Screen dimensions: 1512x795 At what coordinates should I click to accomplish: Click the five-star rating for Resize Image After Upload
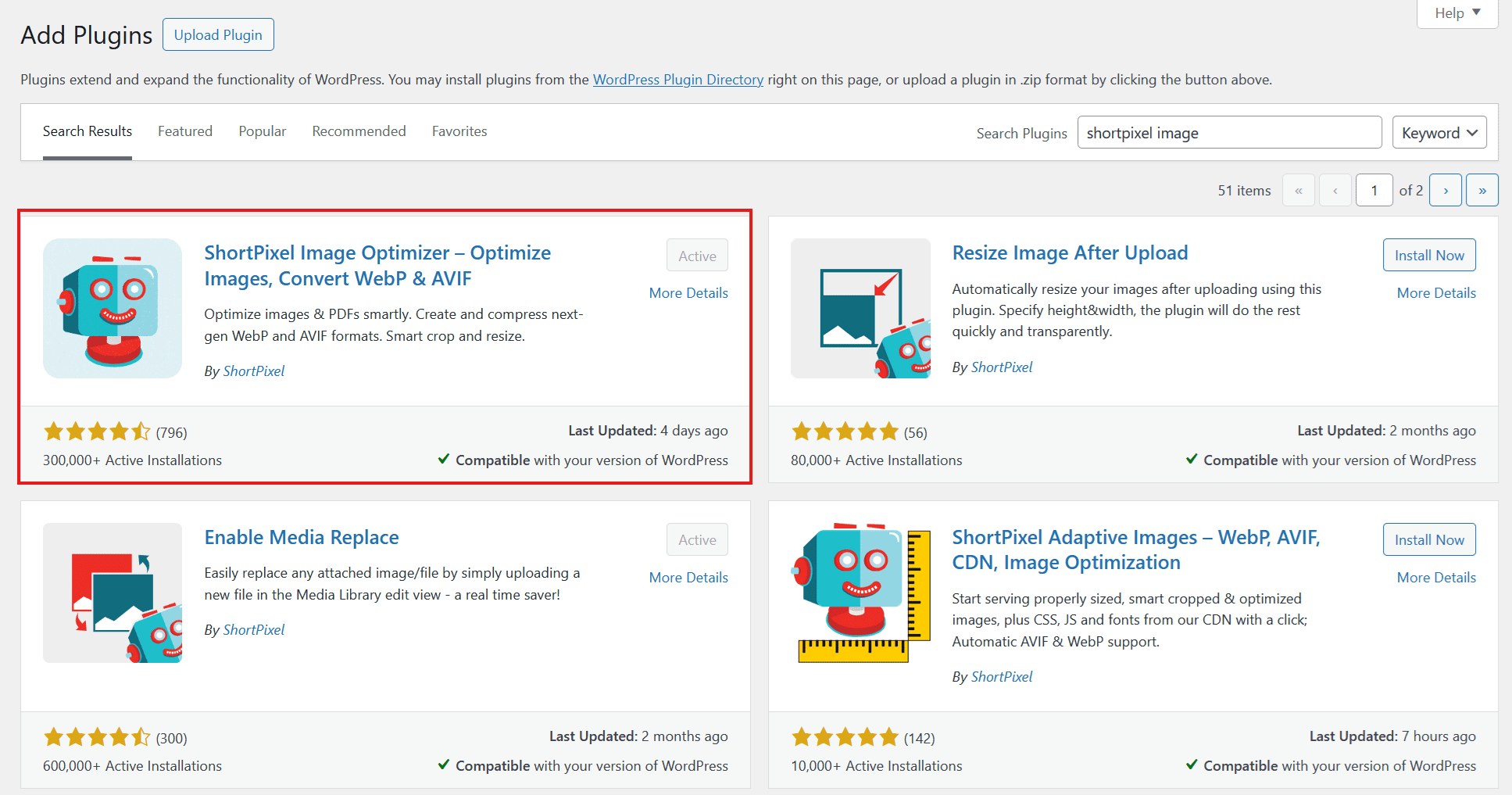(845, 431)
